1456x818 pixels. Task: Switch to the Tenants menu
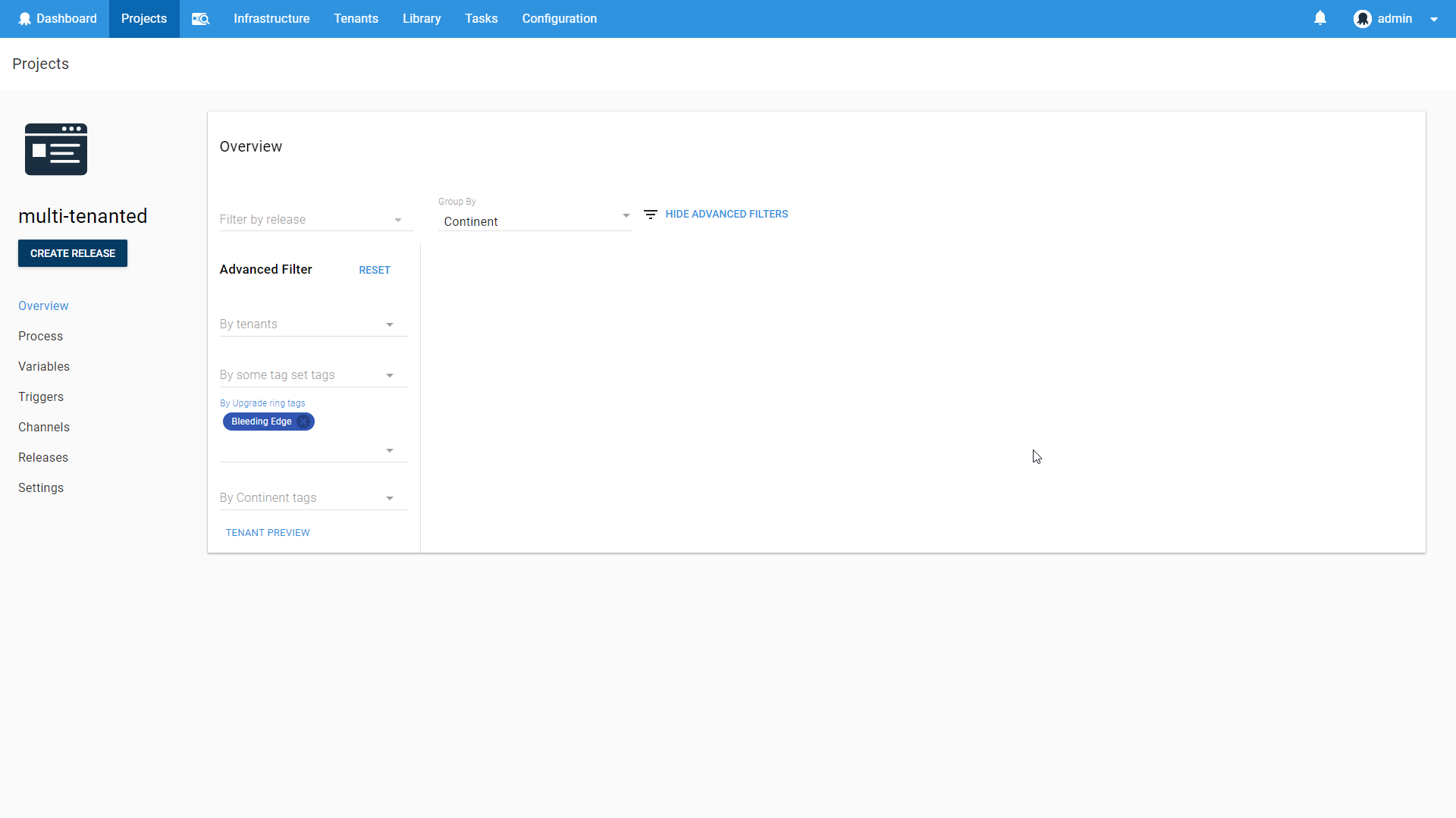pos(356,18)
